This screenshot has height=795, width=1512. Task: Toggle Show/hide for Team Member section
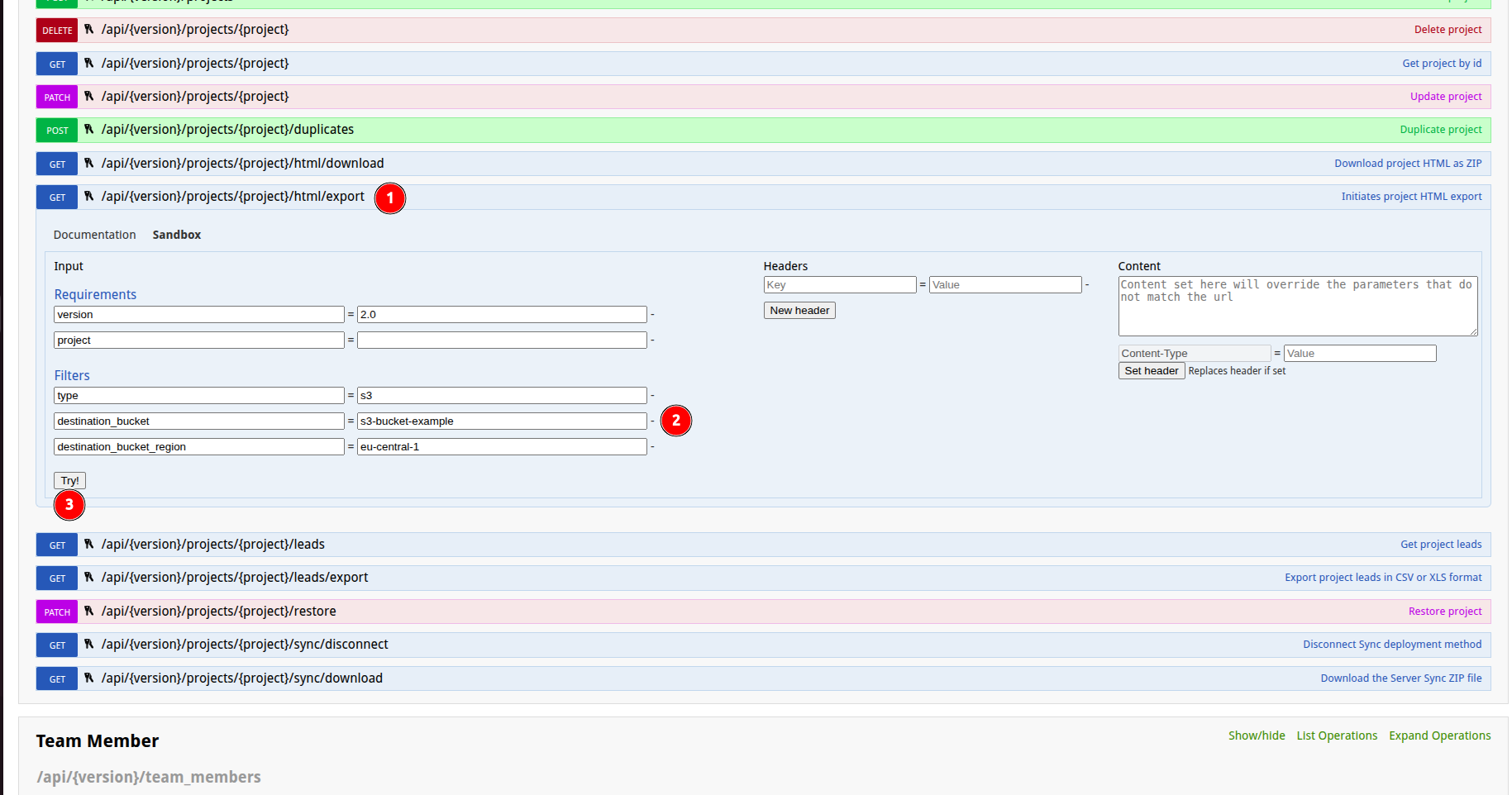1256,735
